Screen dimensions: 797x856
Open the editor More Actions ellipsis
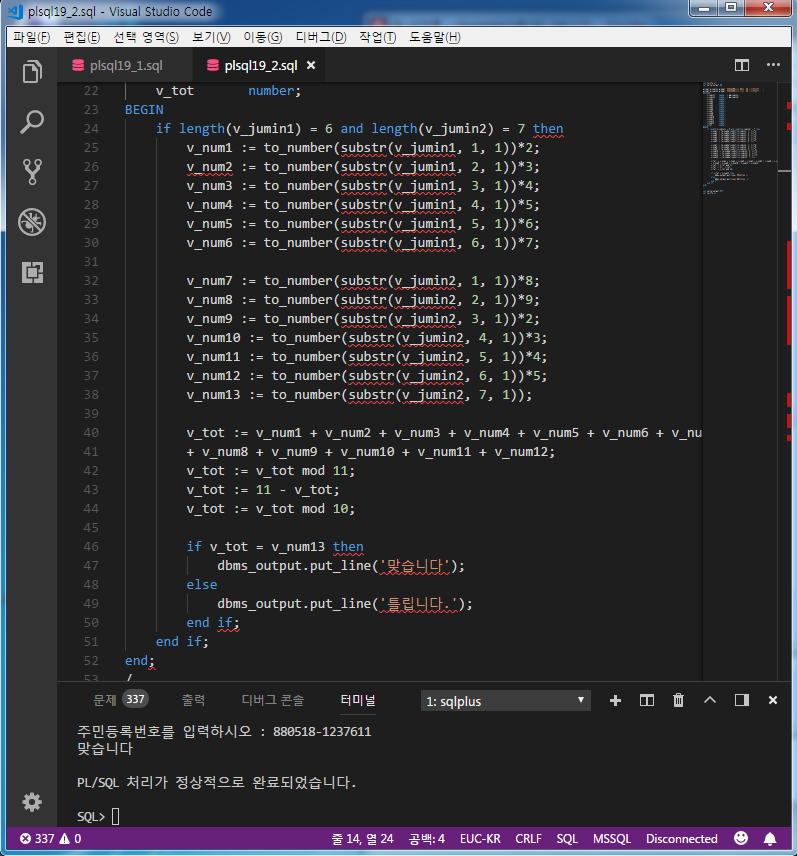[x=773, y=65]
